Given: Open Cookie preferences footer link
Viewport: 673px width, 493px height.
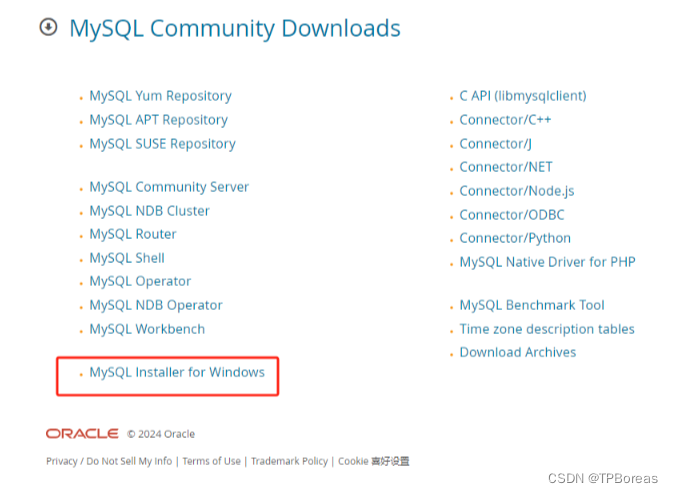Looking at the screenshot, I should click(x=373, y=461).
